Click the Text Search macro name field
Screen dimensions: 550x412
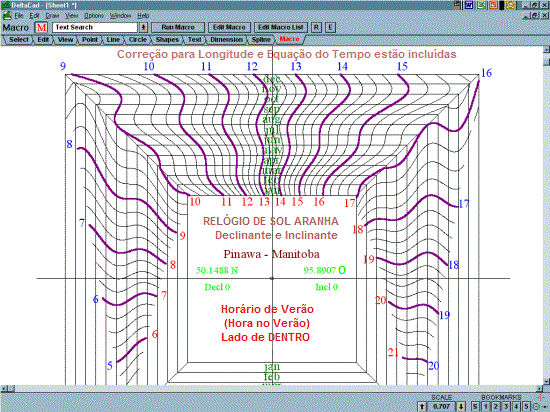pos(95,27)
